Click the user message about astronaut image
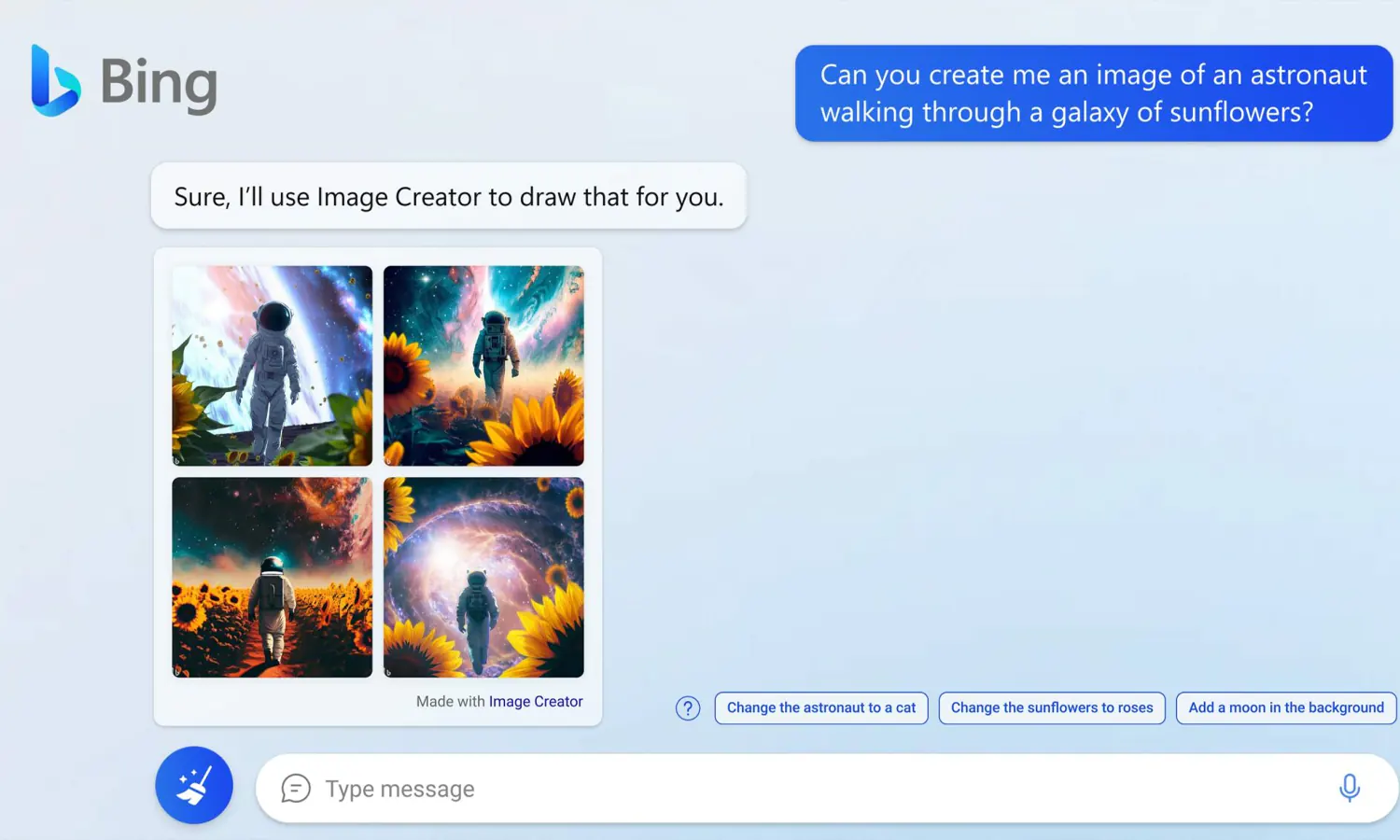 pyautogui.click(x=1094, y=93)
